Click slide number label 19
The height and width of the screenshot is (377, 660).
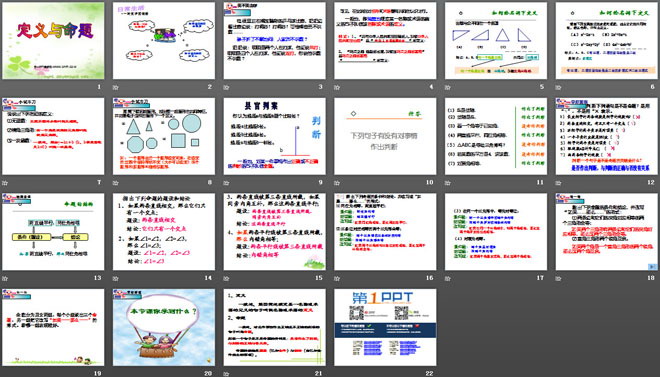pos(98,373)
